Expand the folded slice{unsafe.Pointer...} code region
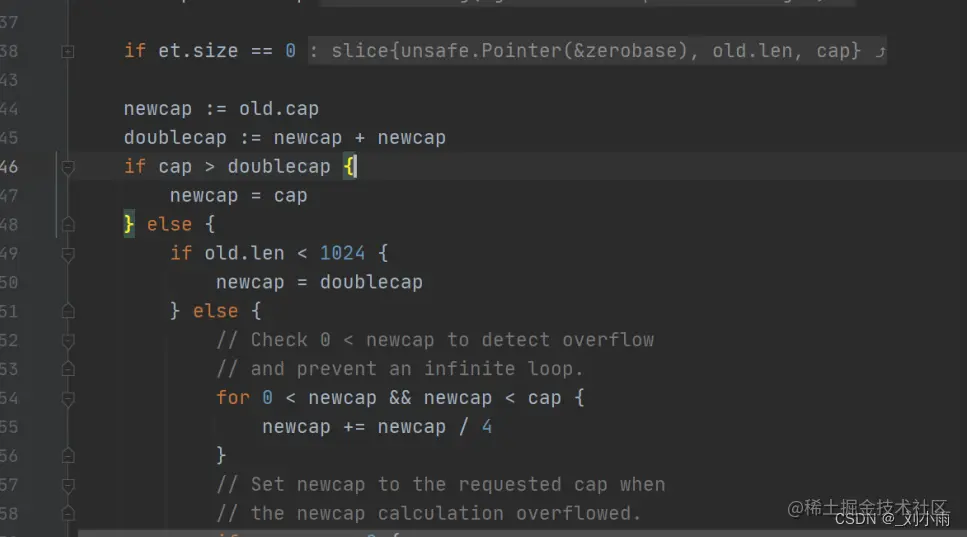967x537 pixels. coord(596,51)
